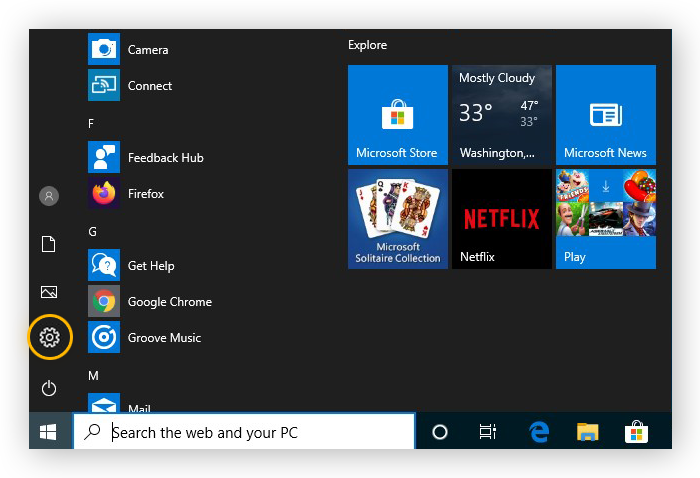The image size is (700, 478).
Task: Click the Power button icon
Action: pos(49,388)
